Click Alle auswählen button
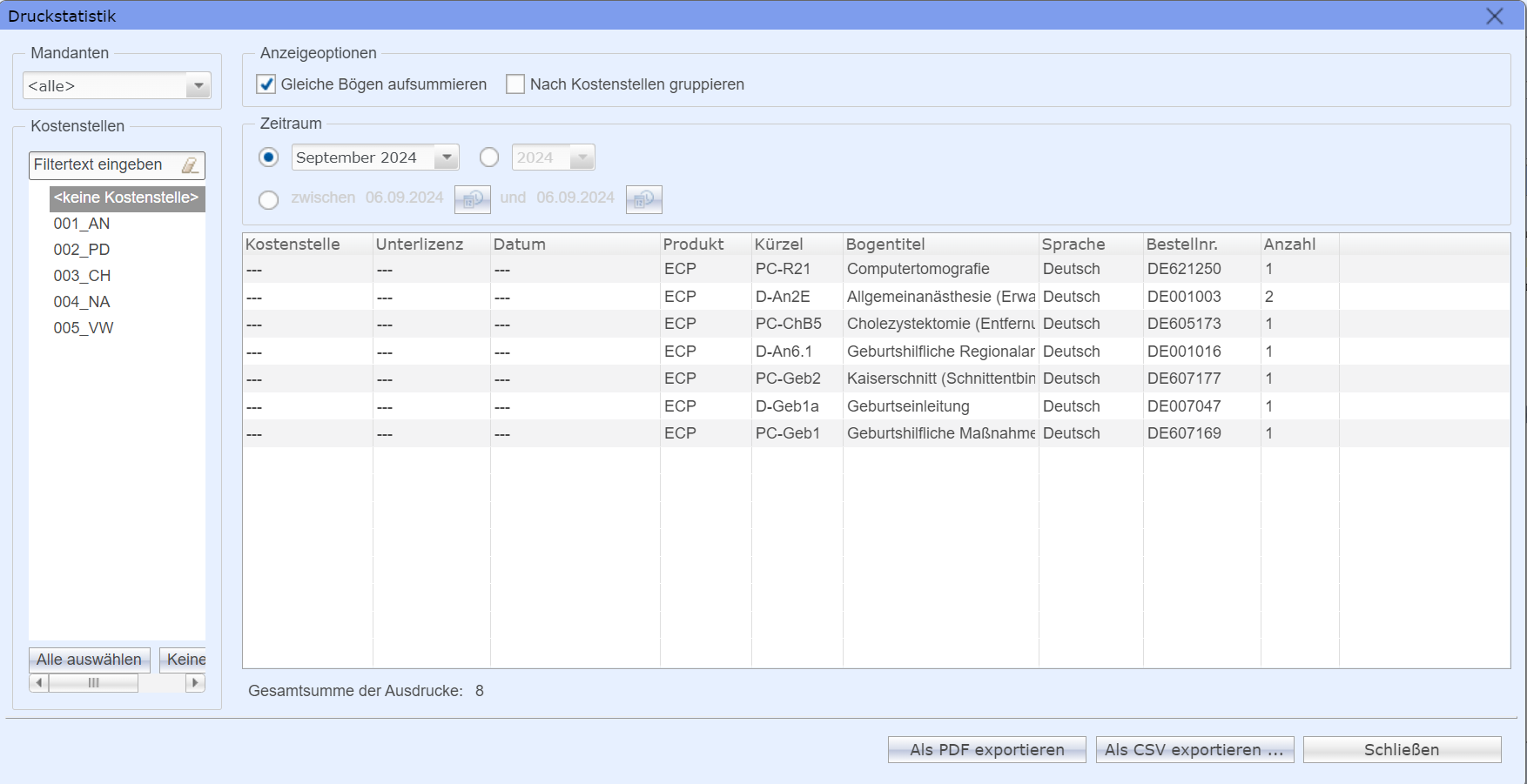 point(90,660)
